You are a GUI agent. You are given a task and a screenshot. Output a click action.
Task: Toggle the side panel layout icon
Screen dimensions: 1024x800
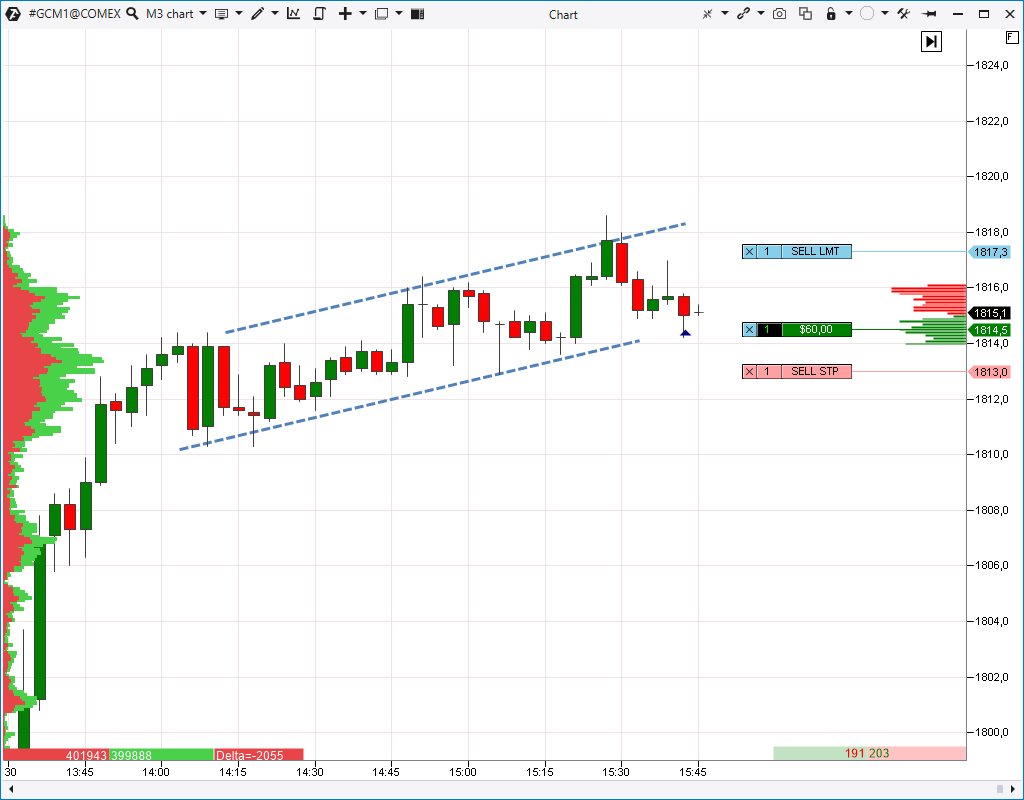click(417, 13)
